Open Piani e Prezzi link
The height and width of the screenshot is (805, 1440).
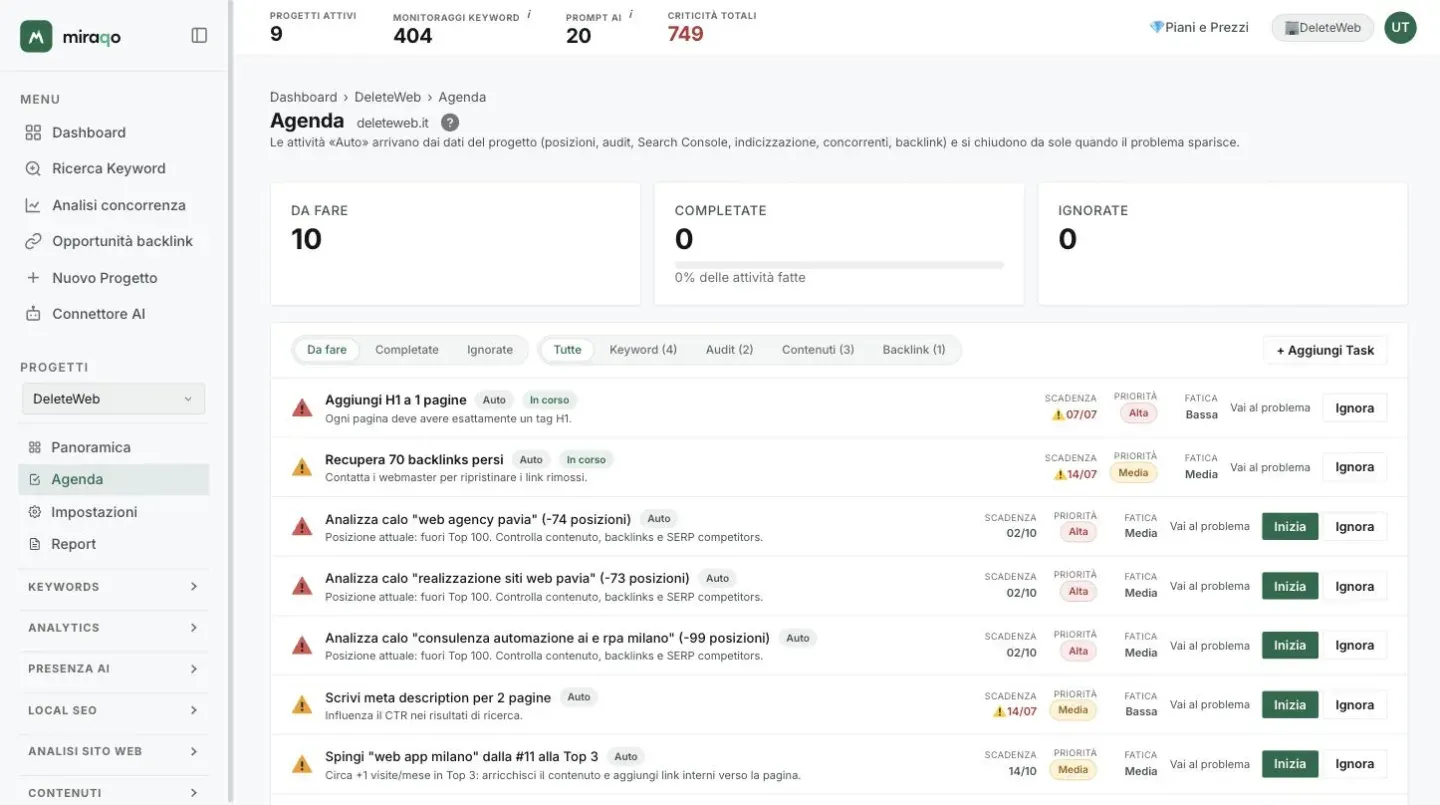(1199, 28)
